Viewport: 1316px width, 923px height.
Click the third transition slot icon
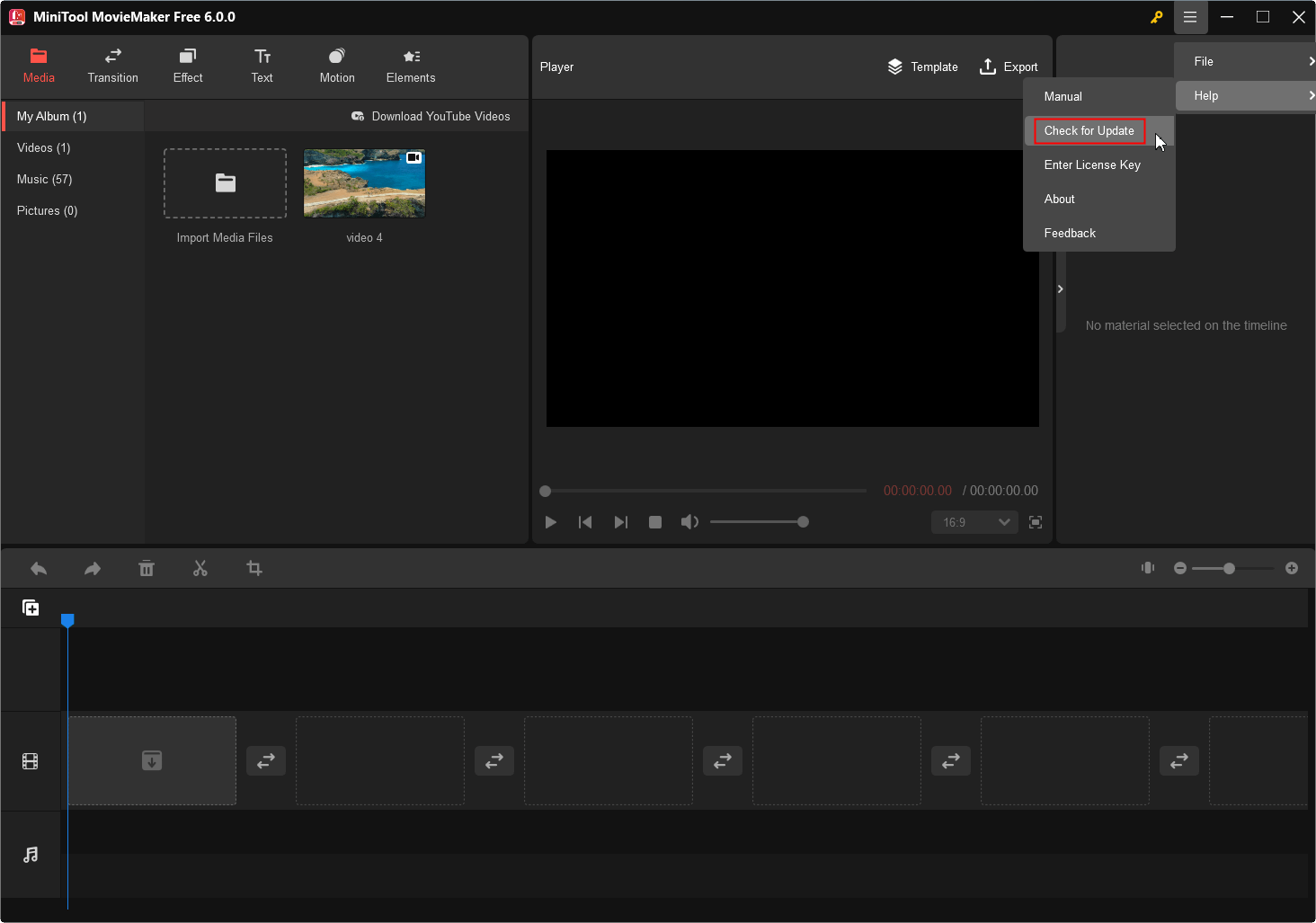[723, 761]
